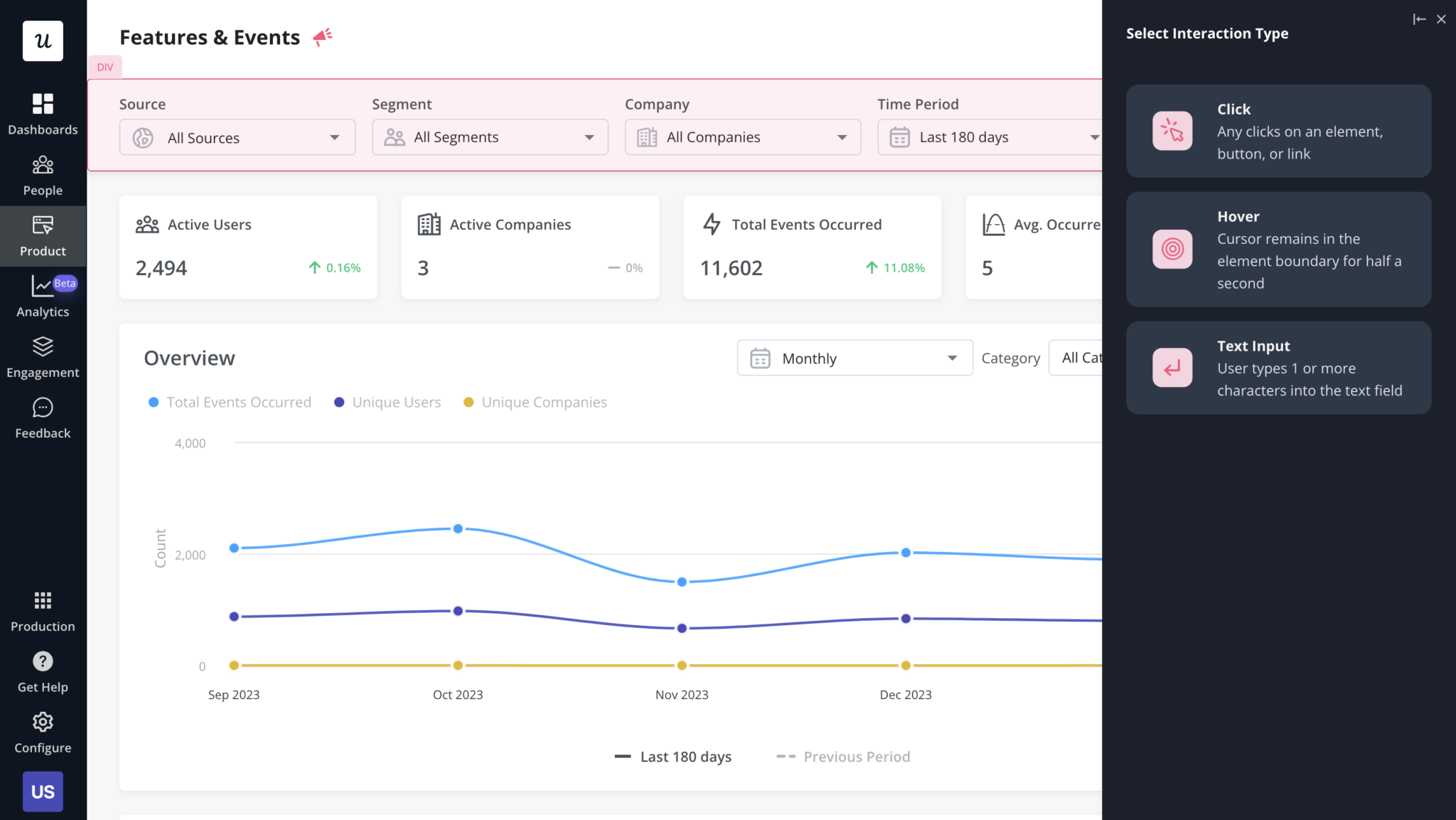Expand the Time Period selector

pyautogui.click(x=988, y=137)
